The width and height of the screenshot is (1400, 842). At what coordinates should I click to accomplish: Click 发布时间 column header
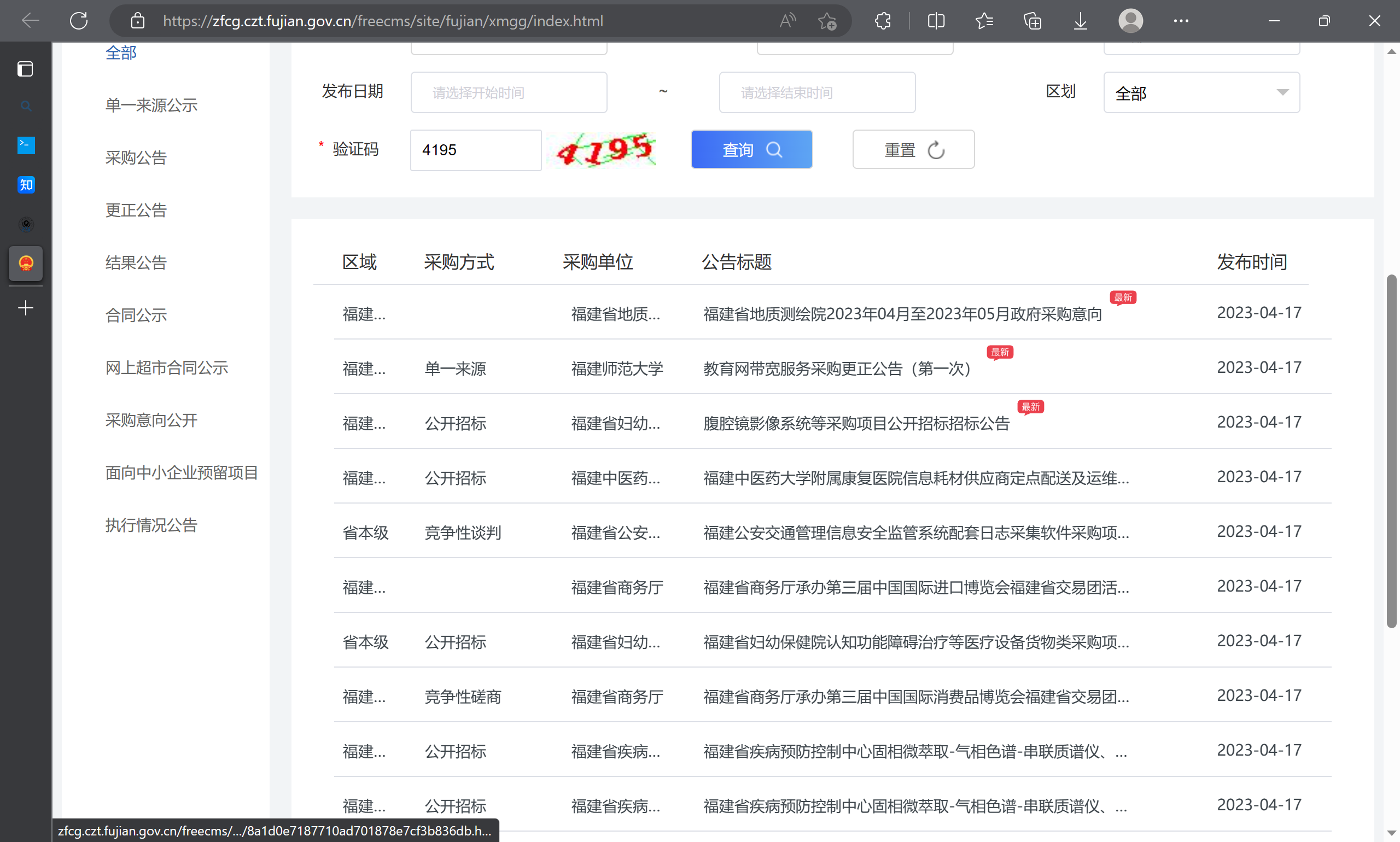point(1251,261)
